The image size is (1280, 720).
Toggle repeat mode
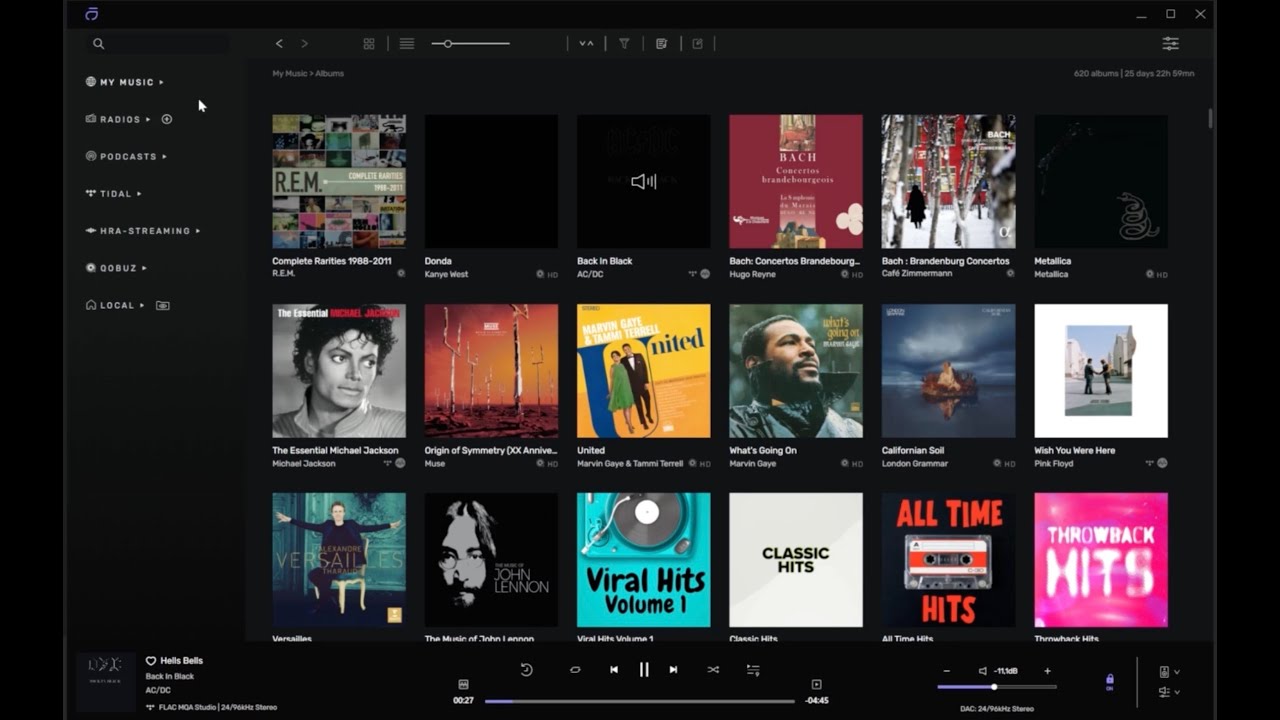click(x=575, y=670)
